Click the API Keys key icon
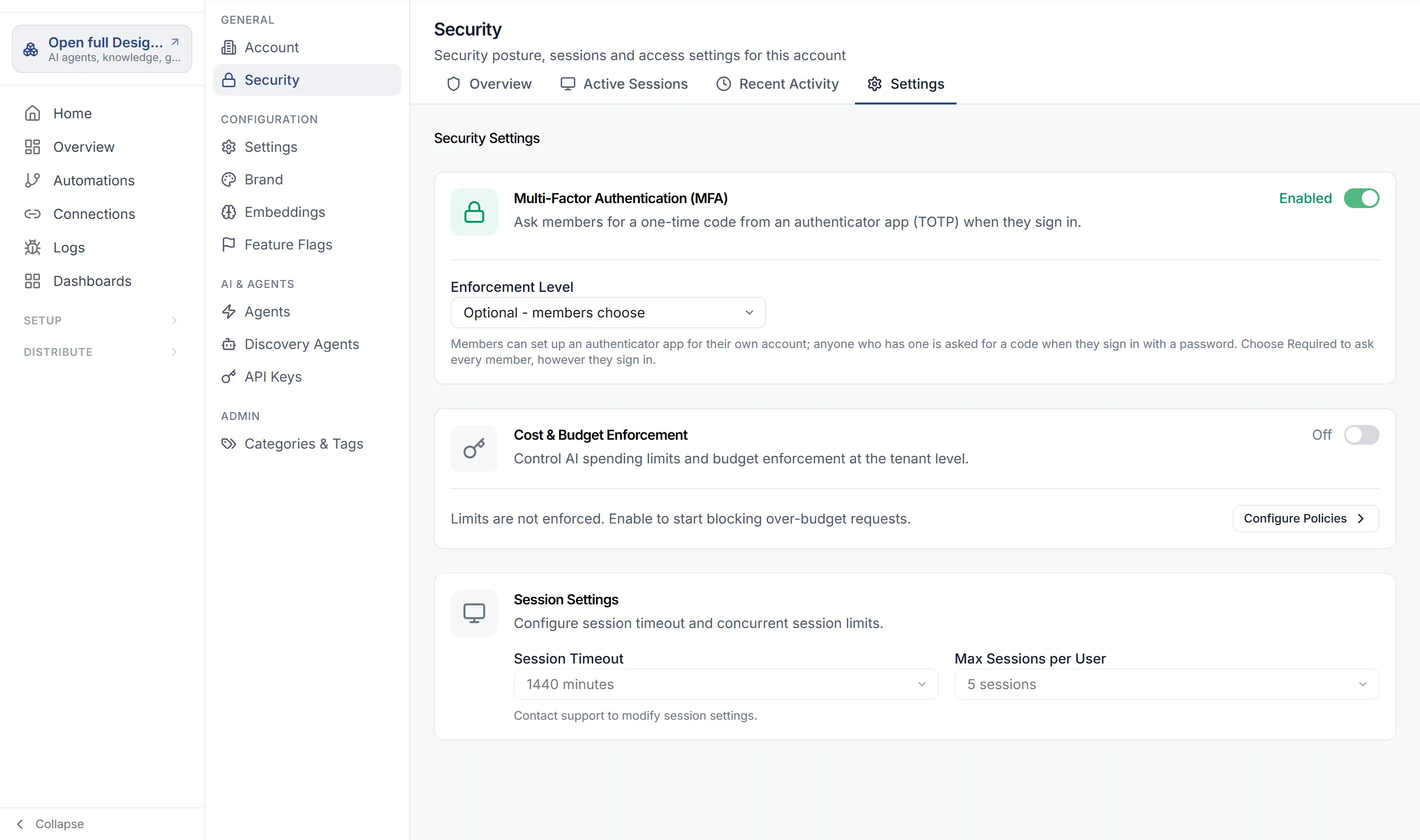The width and height of the screenshot is (1420, 840). [x=229, y=377]
